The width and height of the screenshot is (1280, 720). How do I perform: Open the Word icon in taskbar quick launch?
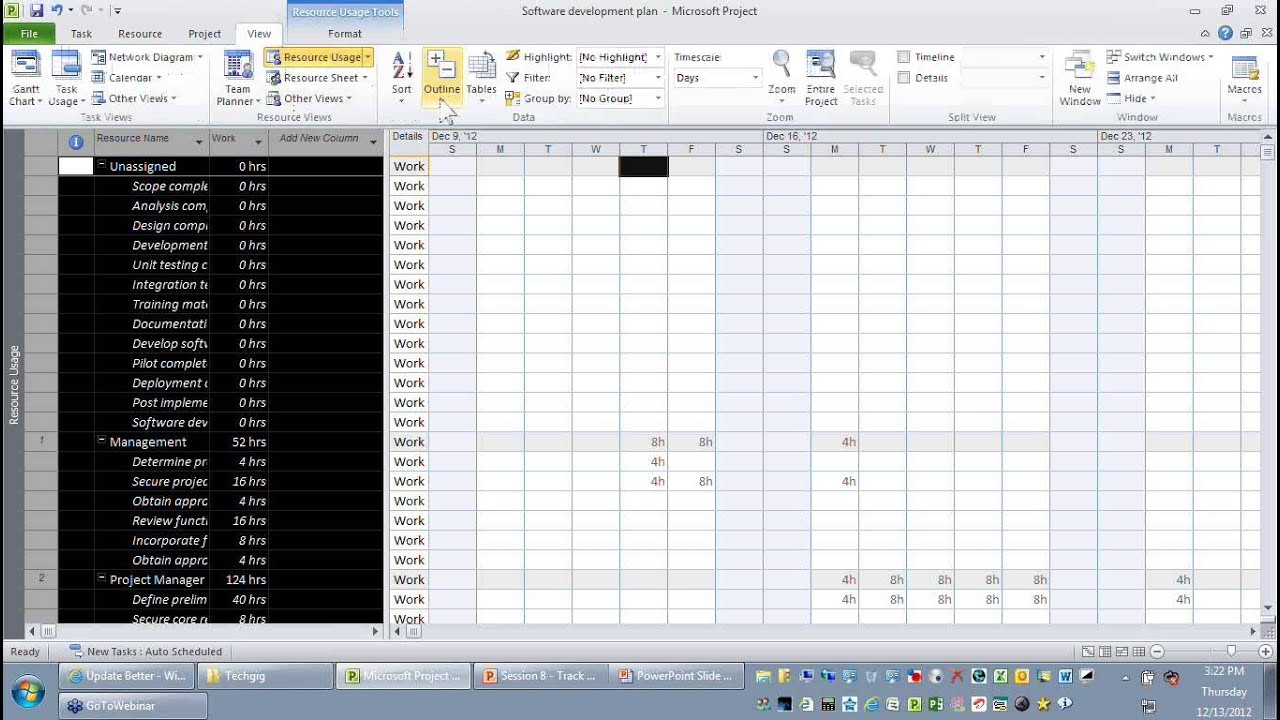pyautogui.click(x=1065, y=677)
